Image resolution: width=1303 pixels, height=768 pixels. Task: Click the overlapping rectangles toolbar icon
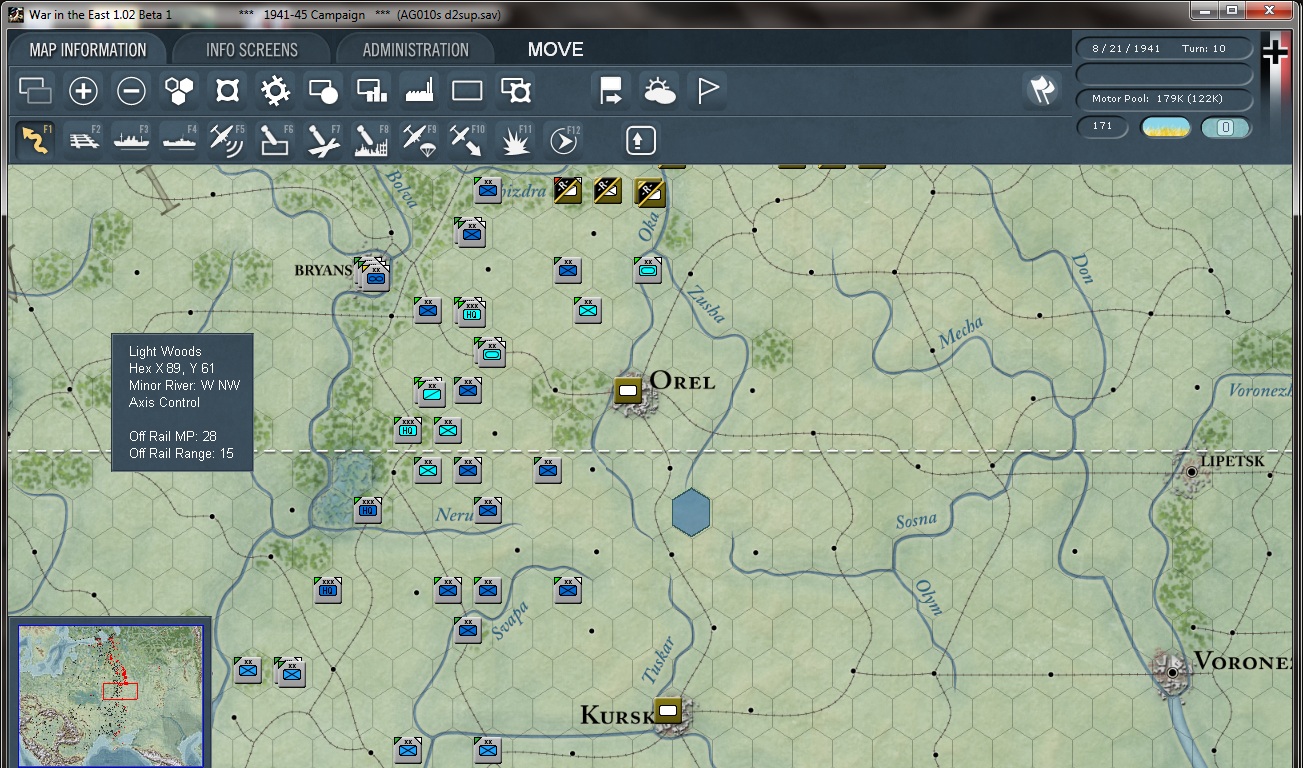pos(36,92)
